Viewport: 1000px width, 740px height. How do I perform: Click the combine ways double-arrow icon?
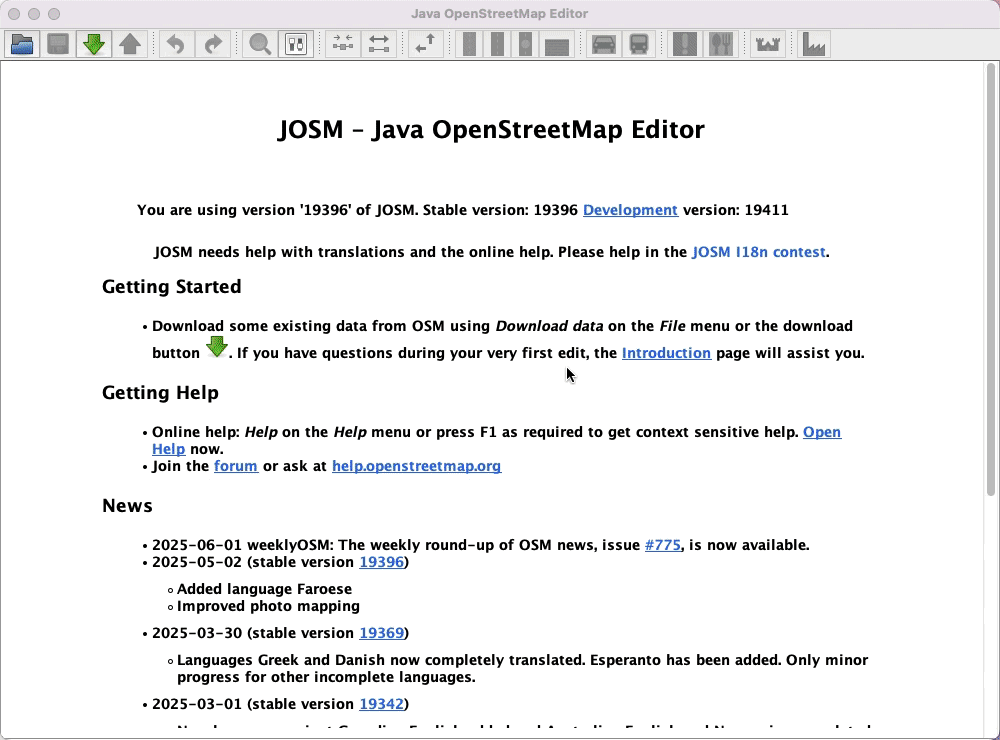378,43
